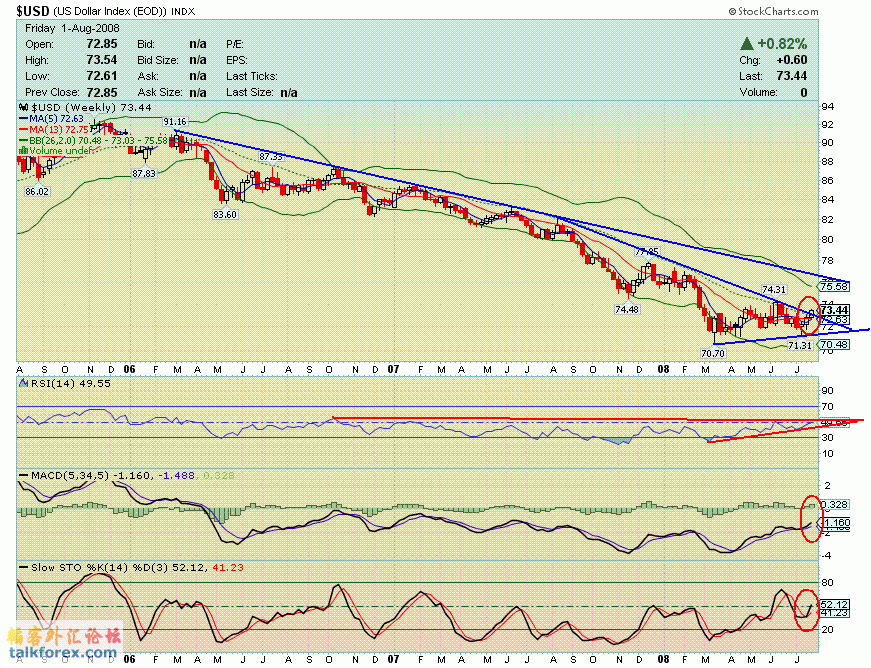Screen dimensions: 871x668
Task: Click the 87.33 price label
Action: [x=271, y=157]
